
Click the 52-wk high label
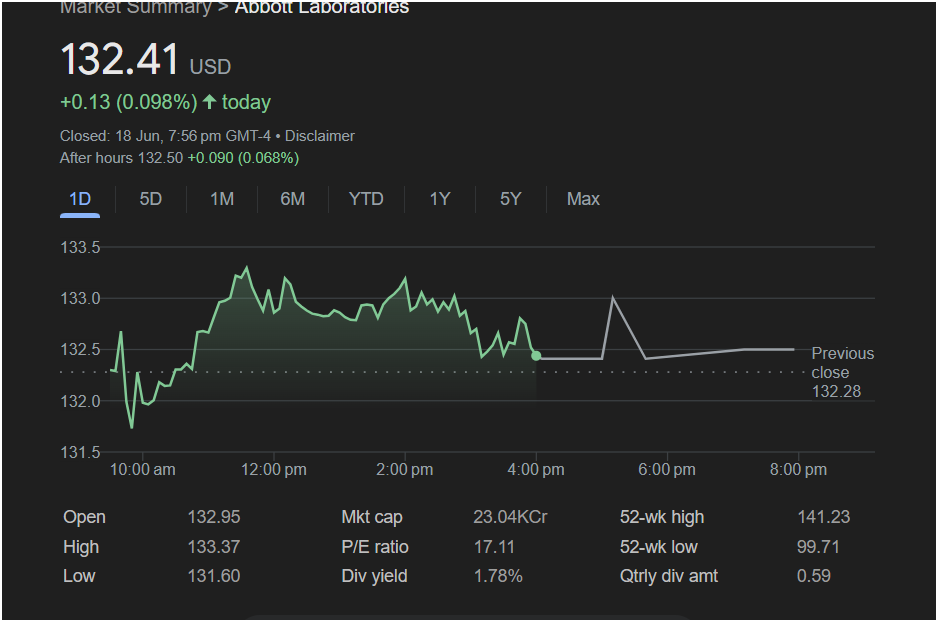(662, 517)
